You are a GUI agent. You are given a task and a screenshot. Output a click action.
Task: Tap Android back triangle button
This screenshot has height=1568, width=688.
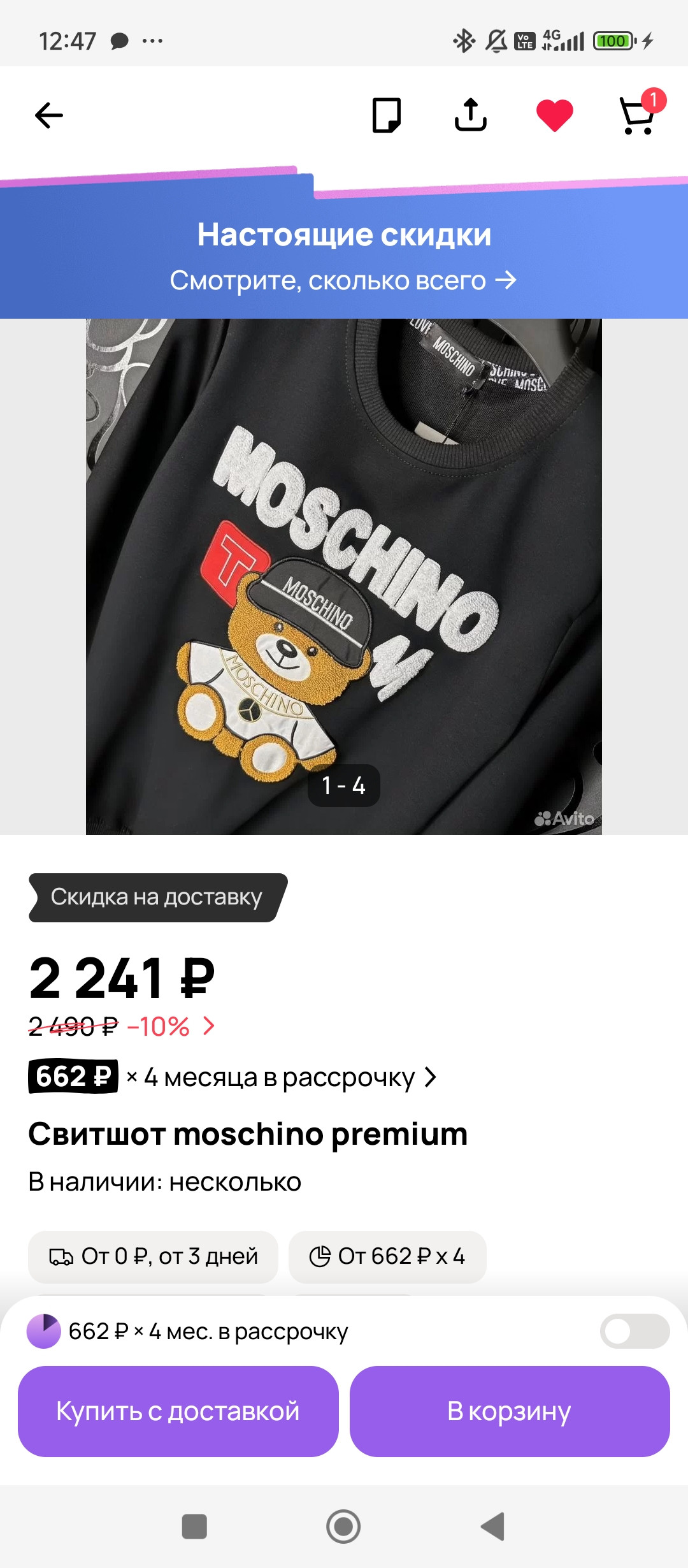492,1527
